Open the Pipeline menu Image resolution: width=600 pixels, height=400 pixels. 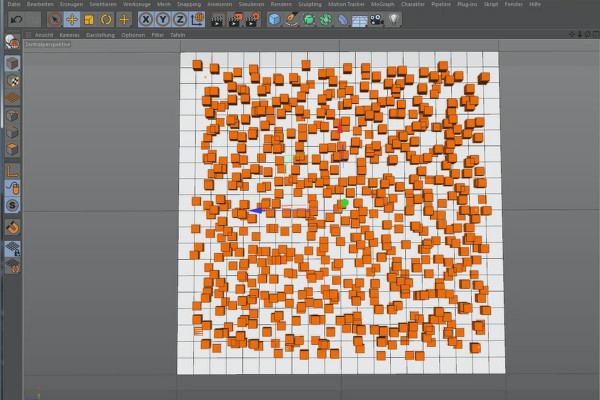(441, 4)
